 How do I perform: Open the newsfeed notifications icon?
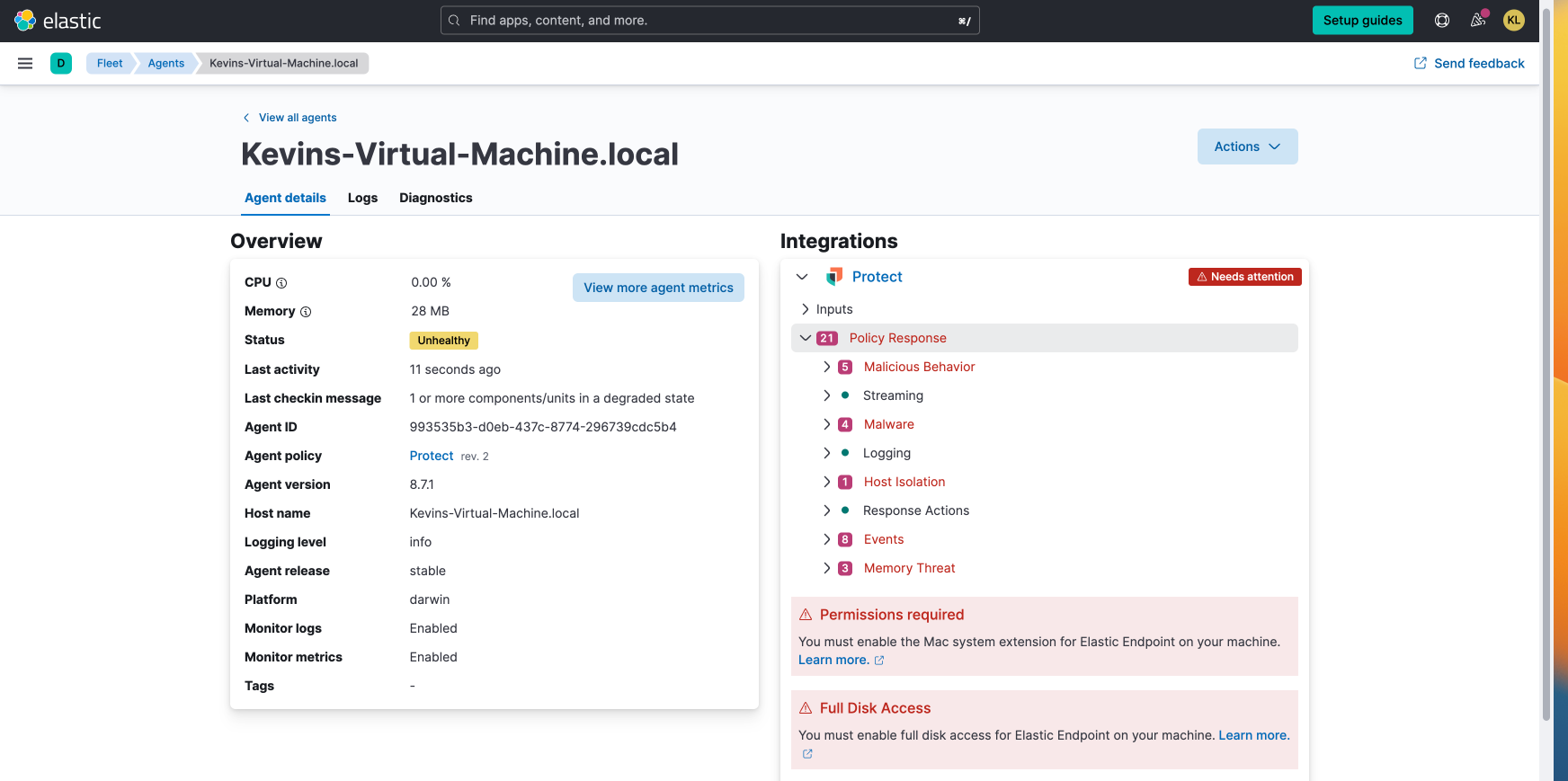click(x=1478, y=21)
